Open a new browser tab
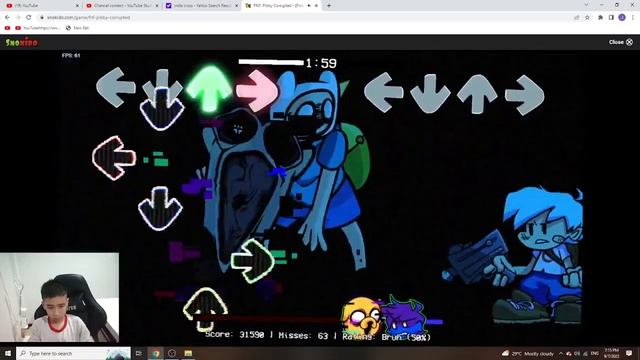The height and width of the screenshot is (360, 640). click(329, 6)
